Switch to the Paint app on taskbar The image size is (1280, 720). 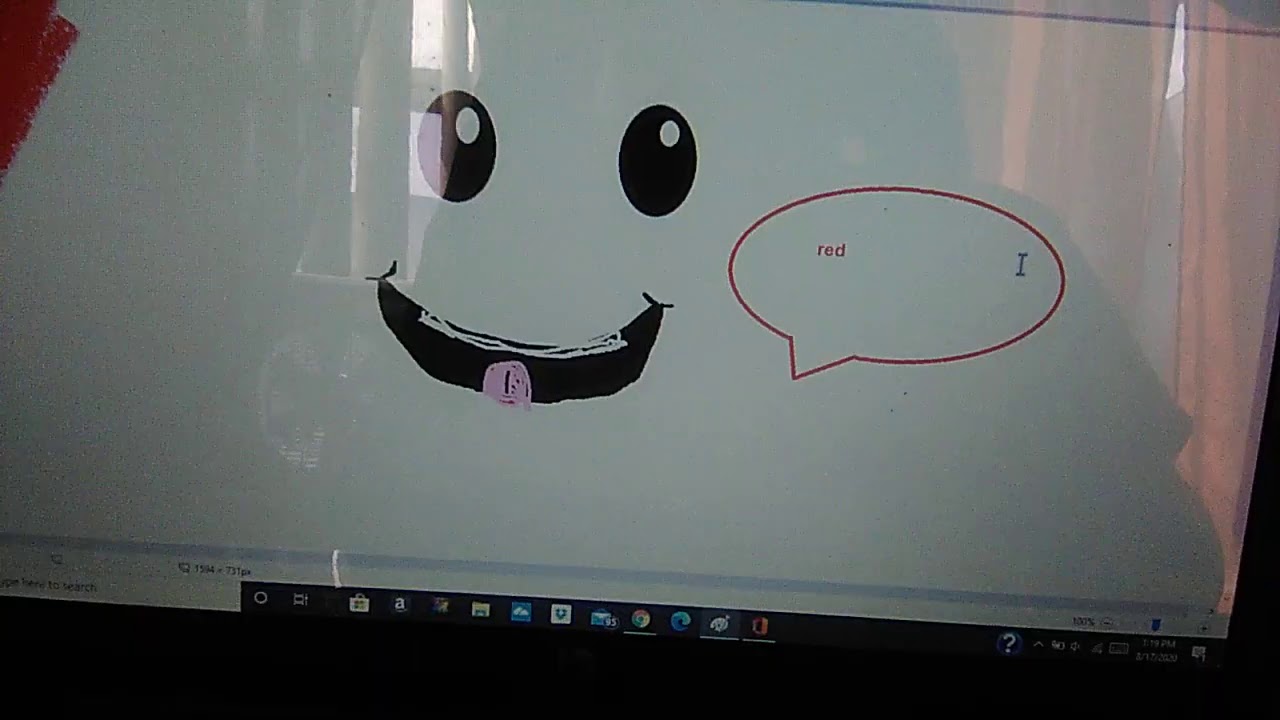[720, 624]
